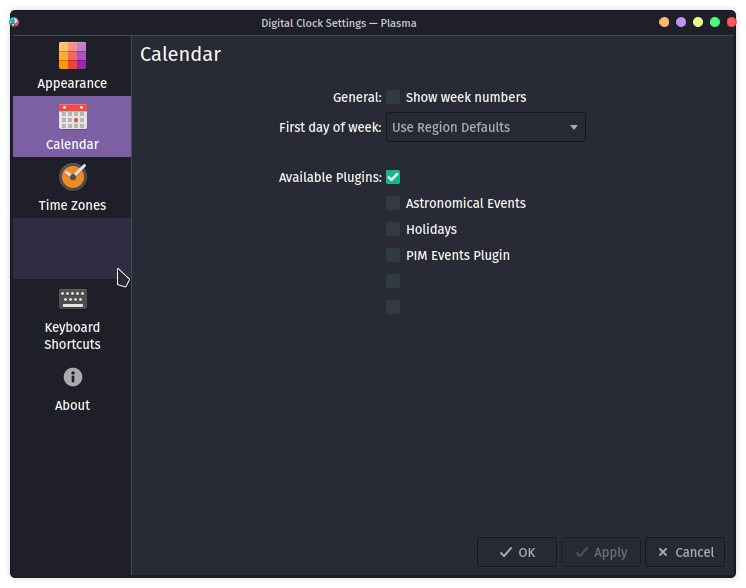Enable the Astronomical Events plugin
746x588 pixels.
click(393, 203)
